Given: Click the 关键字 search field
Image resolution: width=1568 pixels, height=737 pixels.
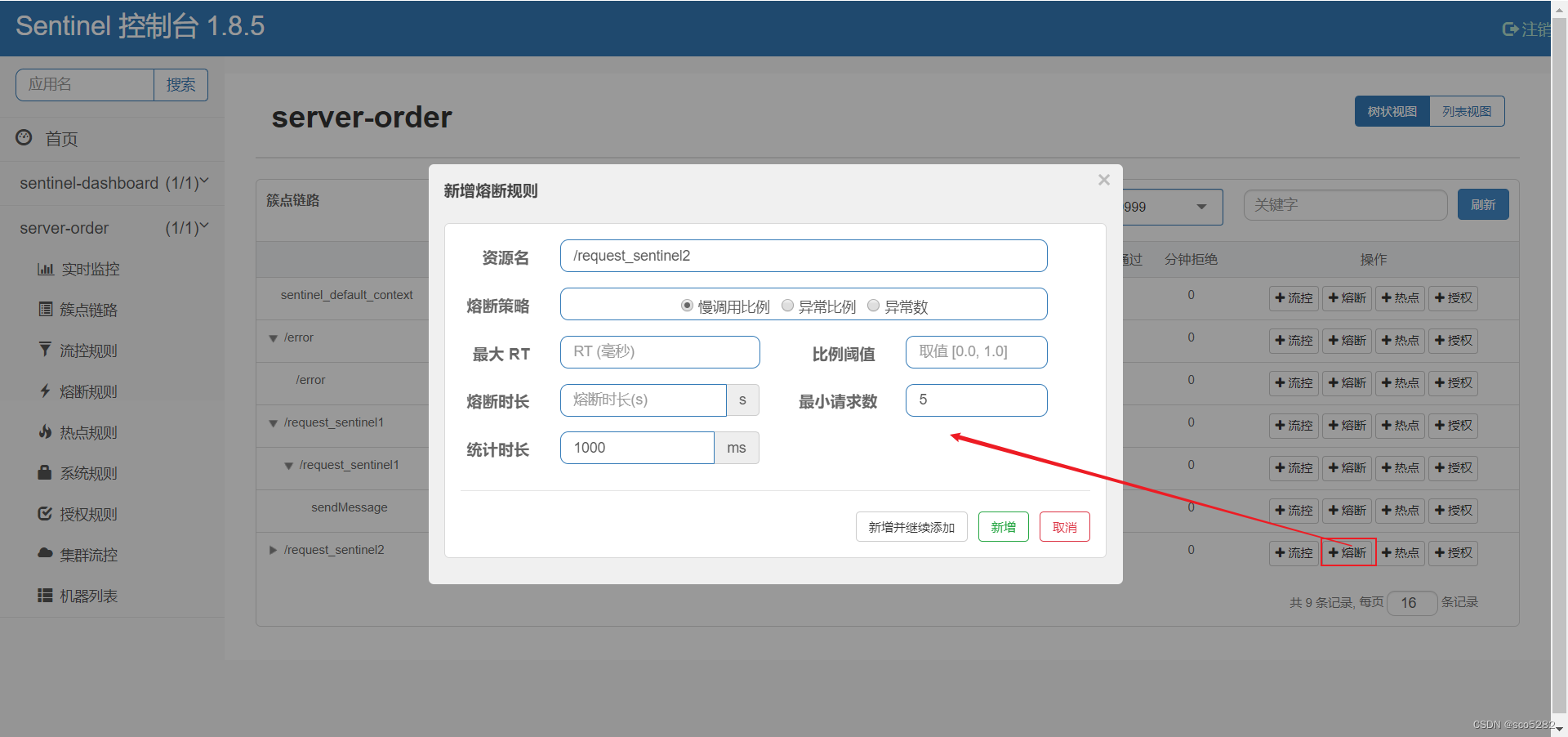Looking at the screenshot, I should (1345, 205).
